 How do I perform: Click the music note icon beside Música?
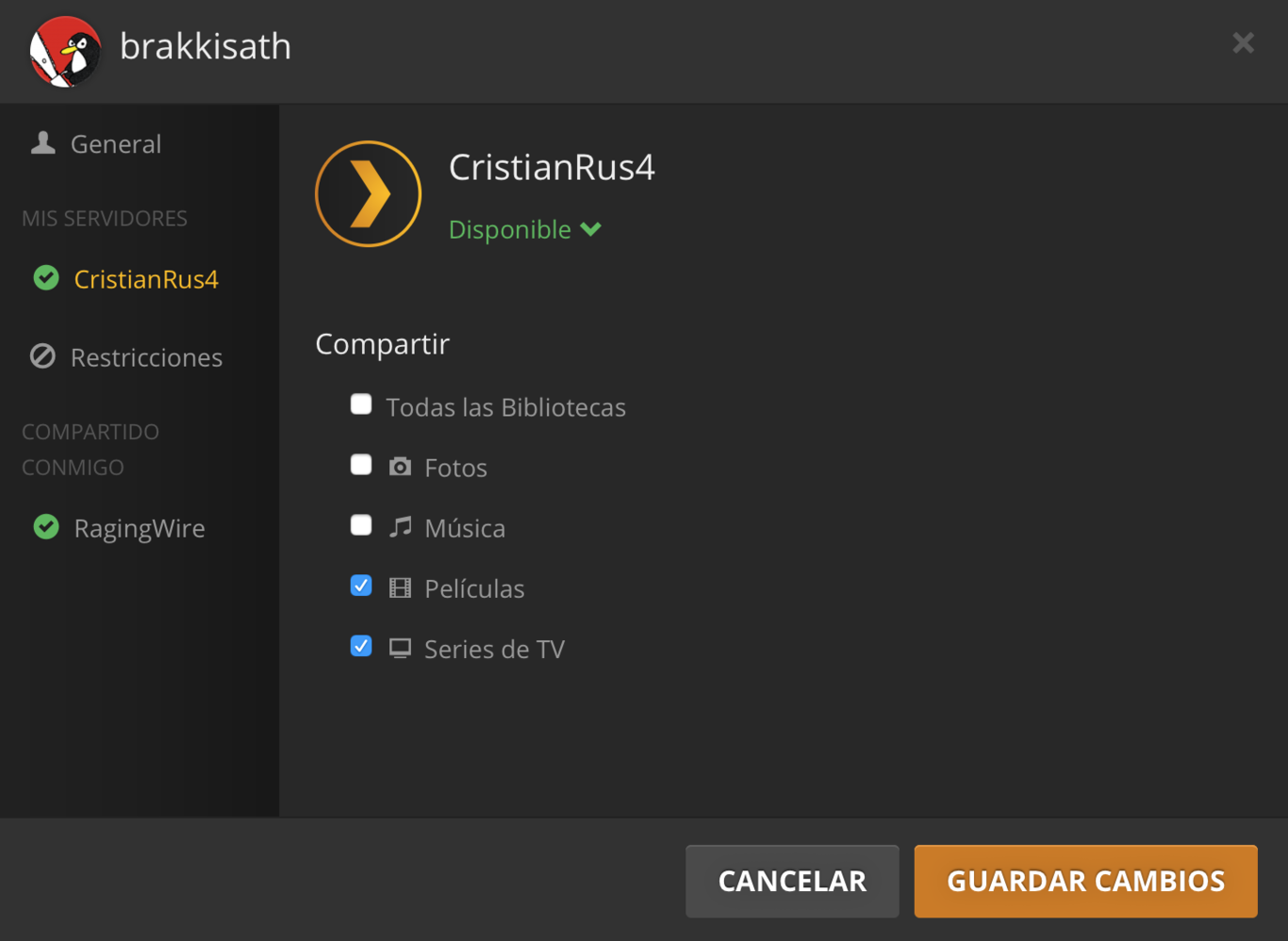click(400, 527)
